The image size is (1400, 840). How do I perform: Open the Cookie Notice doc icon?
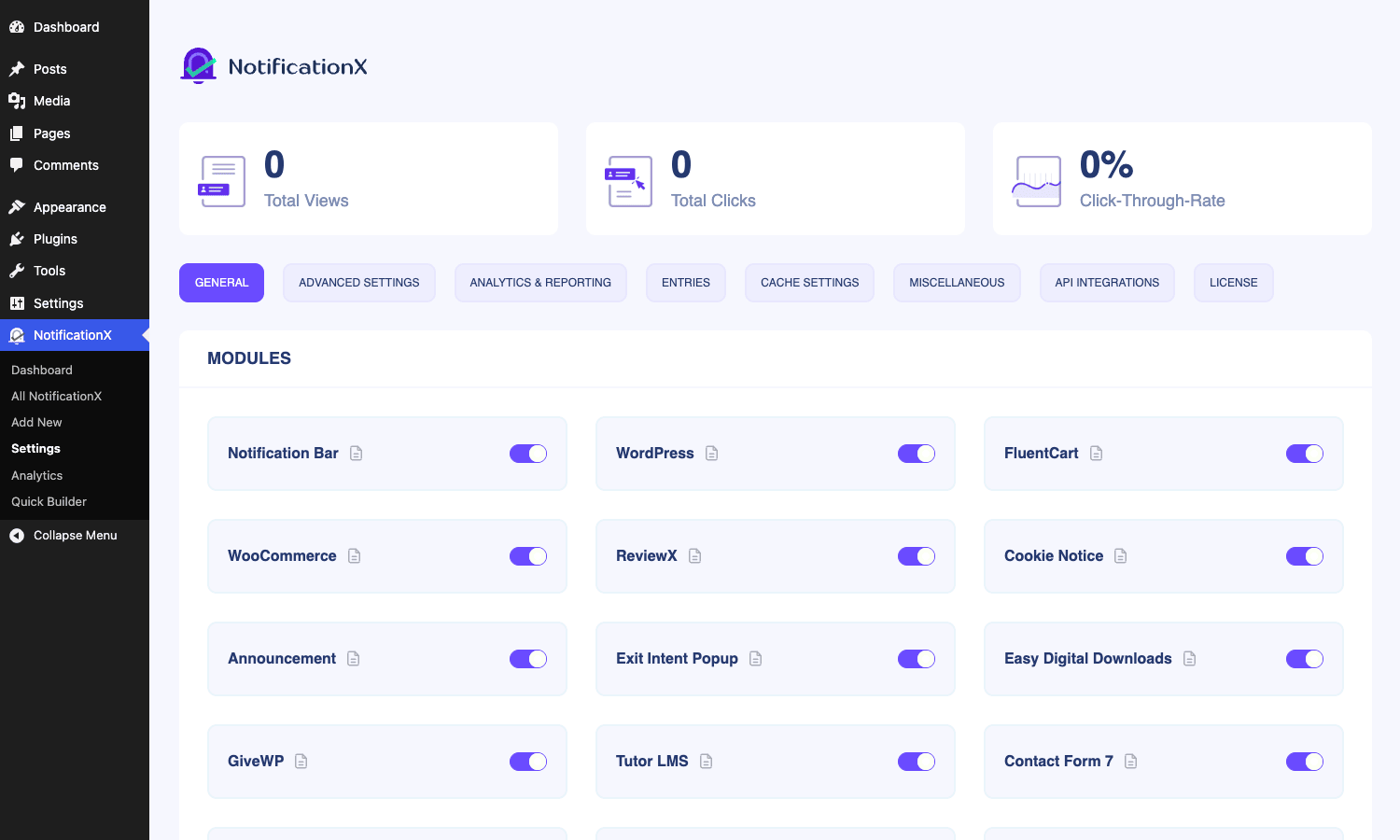[x=1121, y=556]
